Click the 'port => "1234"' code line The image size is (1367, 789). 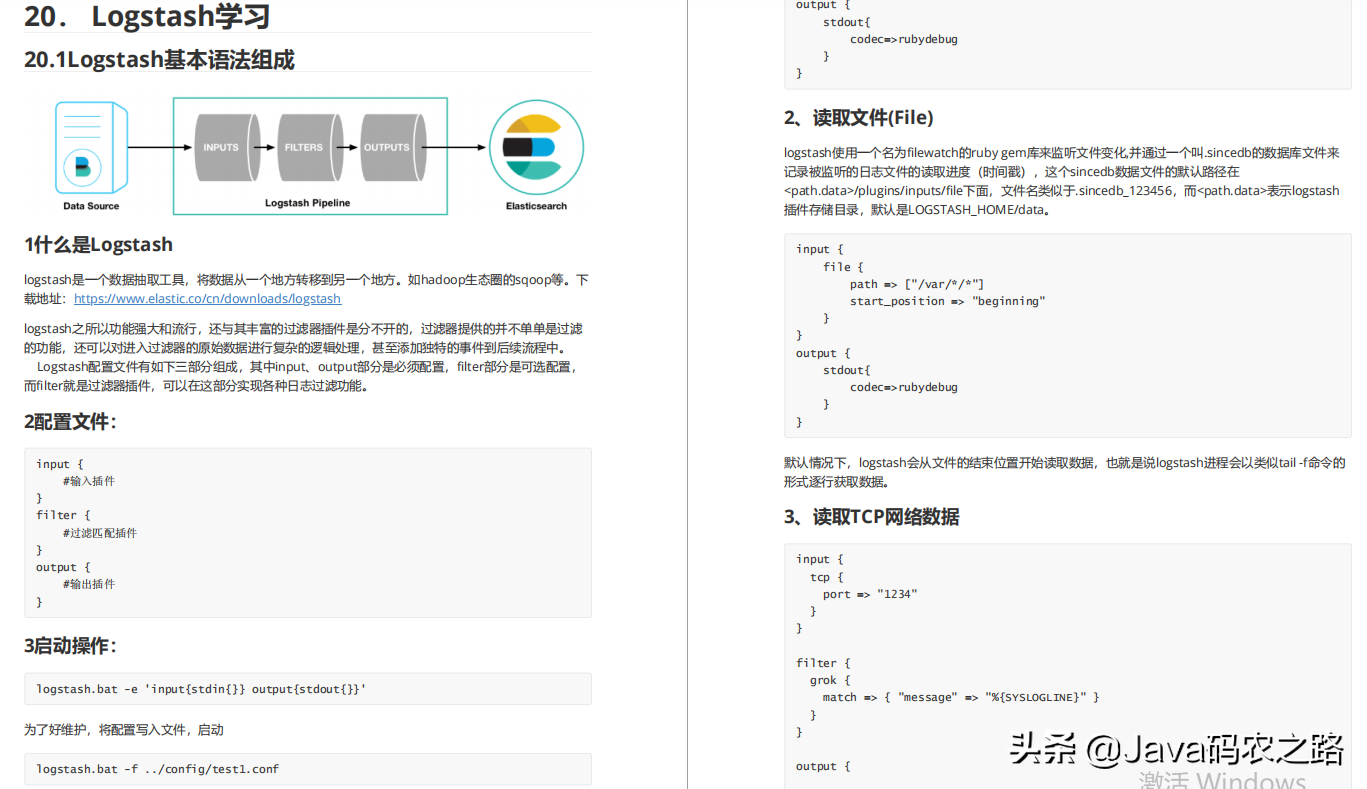(870, 594)
